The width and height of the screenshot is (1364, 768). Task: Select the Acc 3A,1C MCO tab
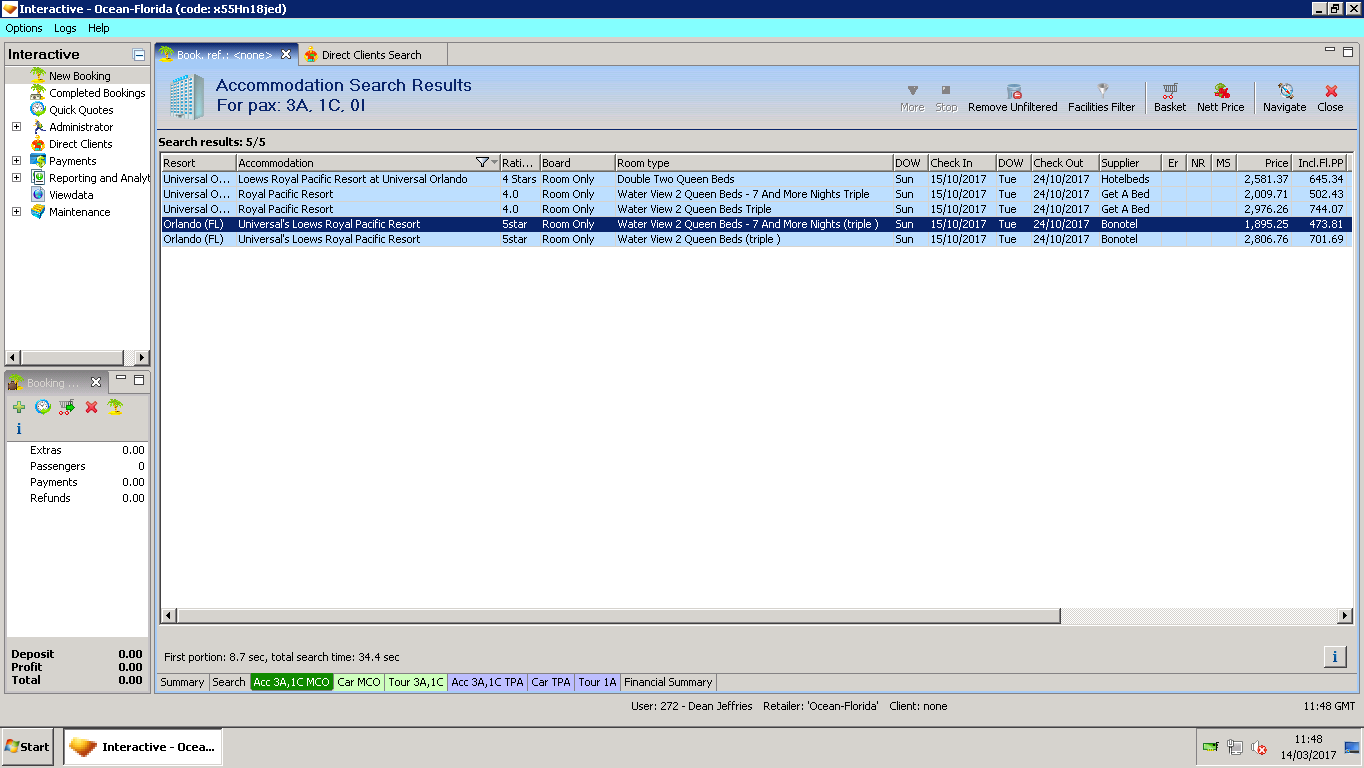(x=291, y=682)
